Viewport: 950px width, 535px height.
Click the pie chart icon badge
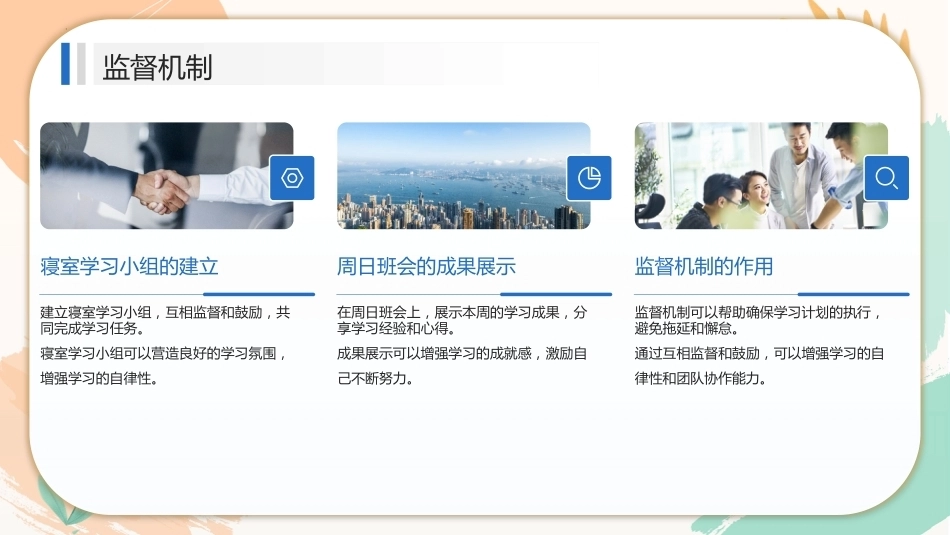click(589, 178)
